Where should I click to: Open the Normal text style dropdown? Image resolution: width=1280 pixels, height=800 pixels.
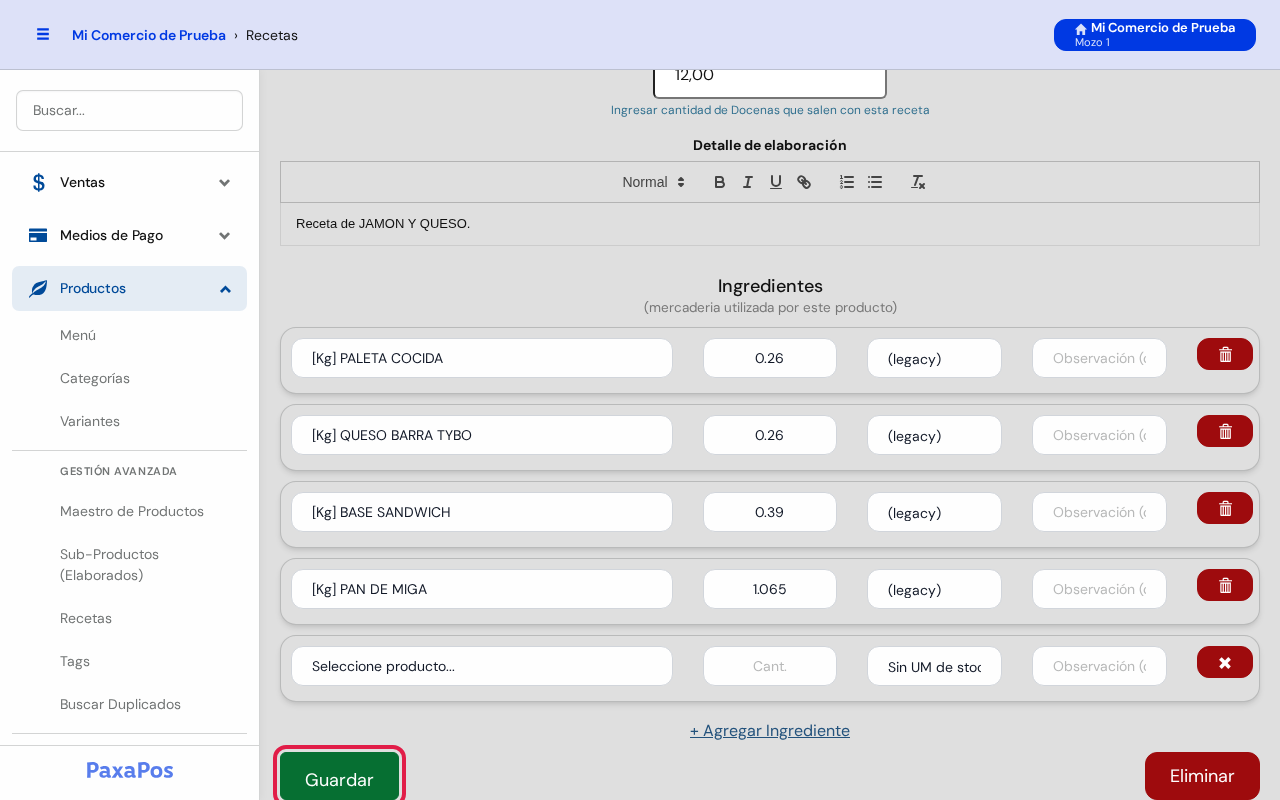(654, 182)
